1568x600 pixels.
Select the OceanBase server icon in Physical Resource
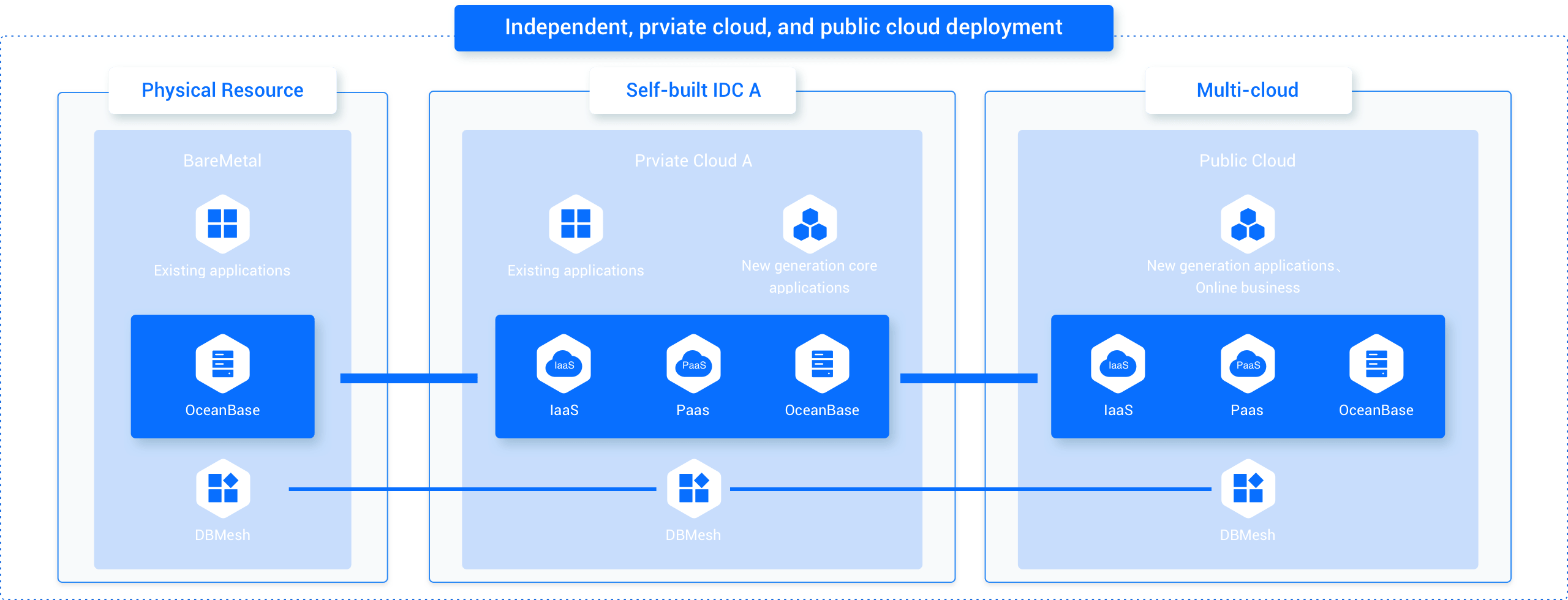[x=222, y=364]
